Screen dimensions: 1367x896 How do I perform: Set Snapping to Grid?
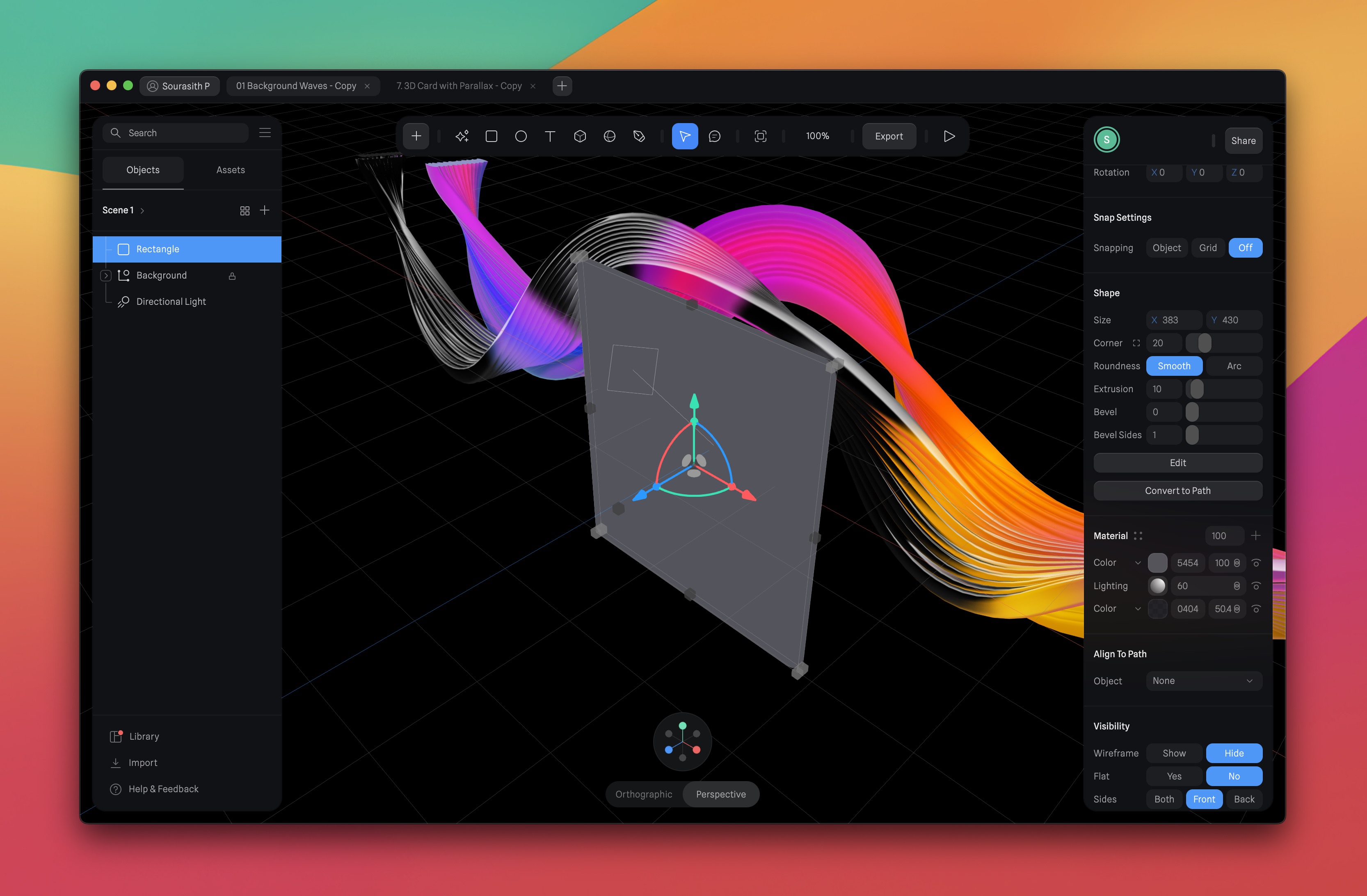1207,247
